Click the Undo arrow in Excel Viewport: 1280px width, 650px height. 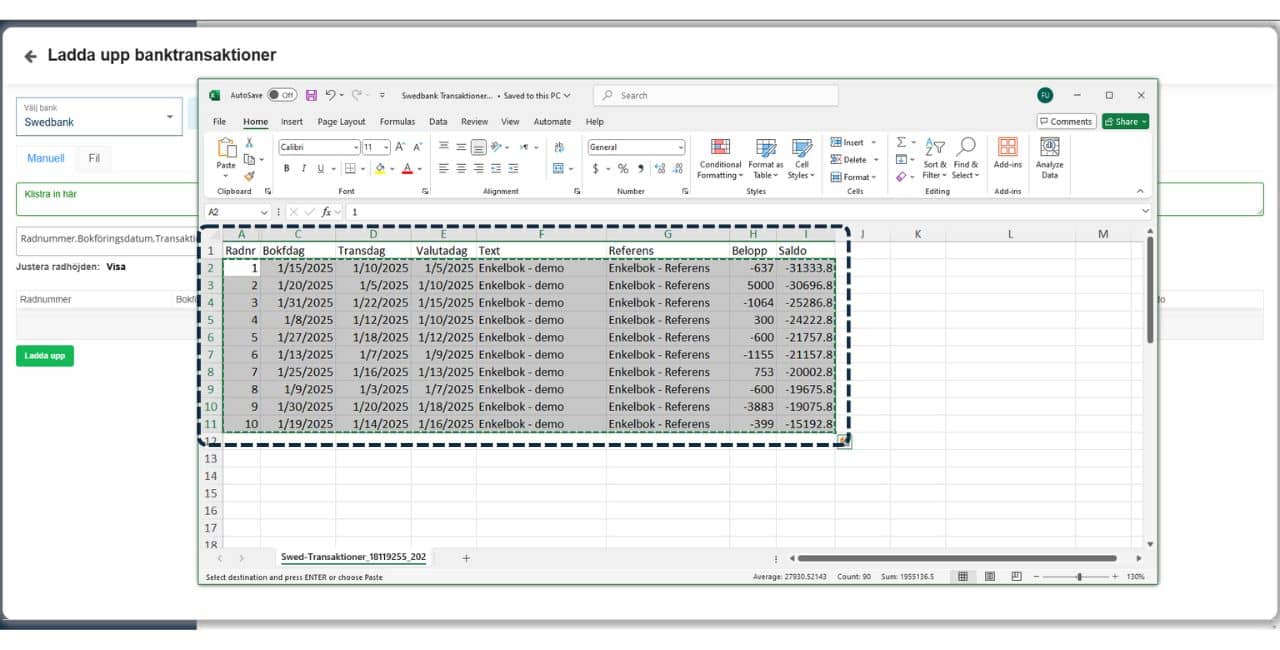(x=331, y=95)
